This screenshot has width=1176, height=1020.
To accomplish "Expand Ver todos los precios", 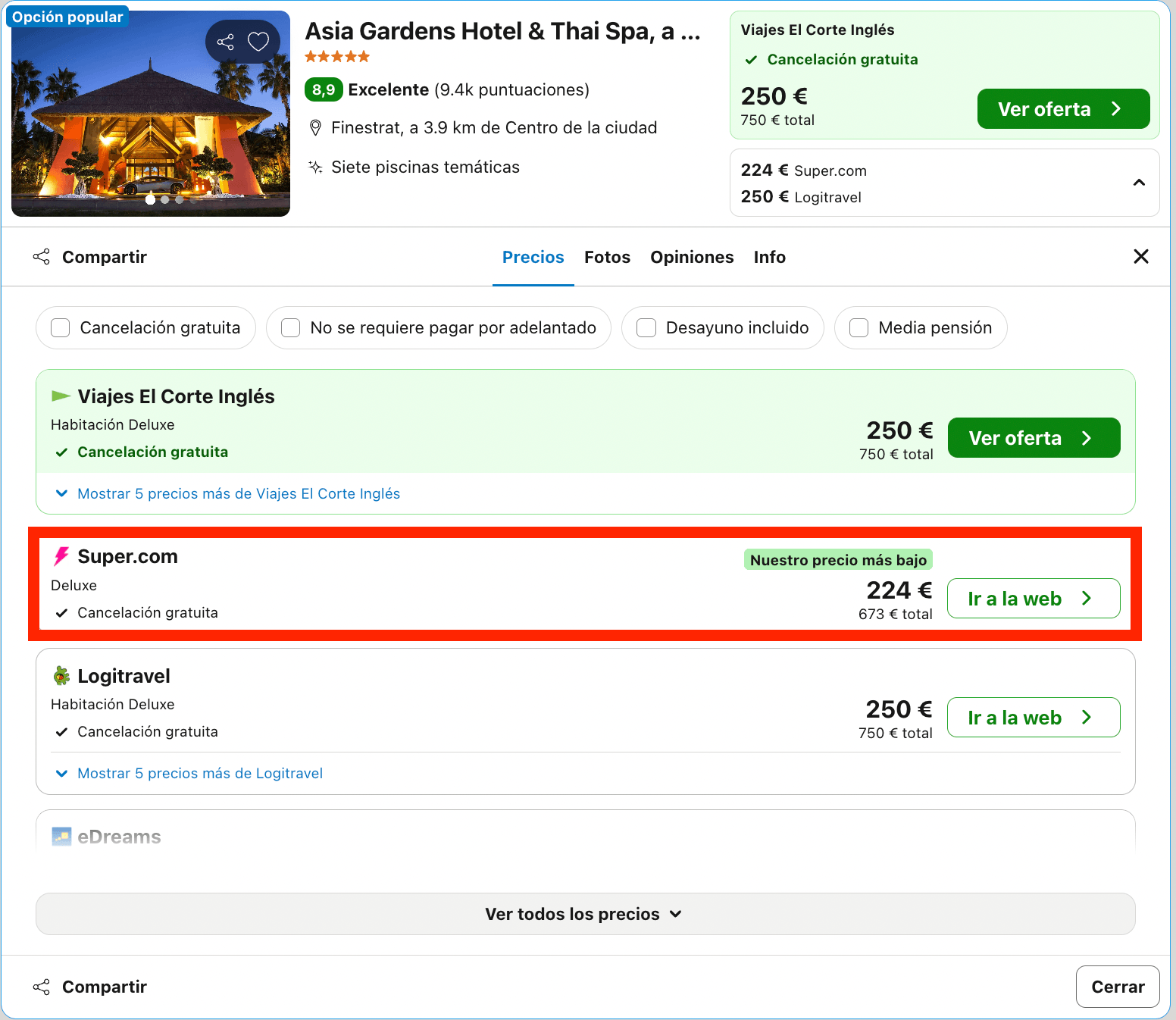I will pos(585,914).
